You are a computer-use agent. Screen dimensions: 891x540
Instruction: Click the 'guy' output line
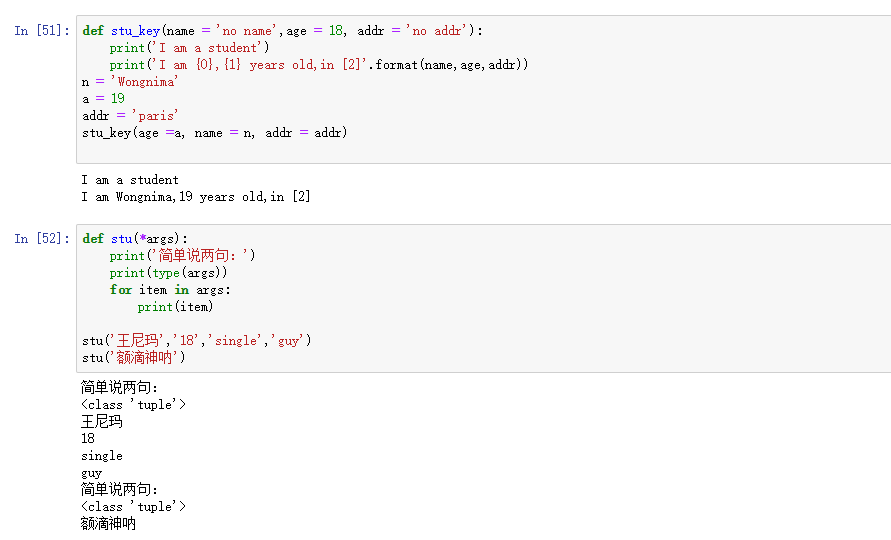coord(92,473)
